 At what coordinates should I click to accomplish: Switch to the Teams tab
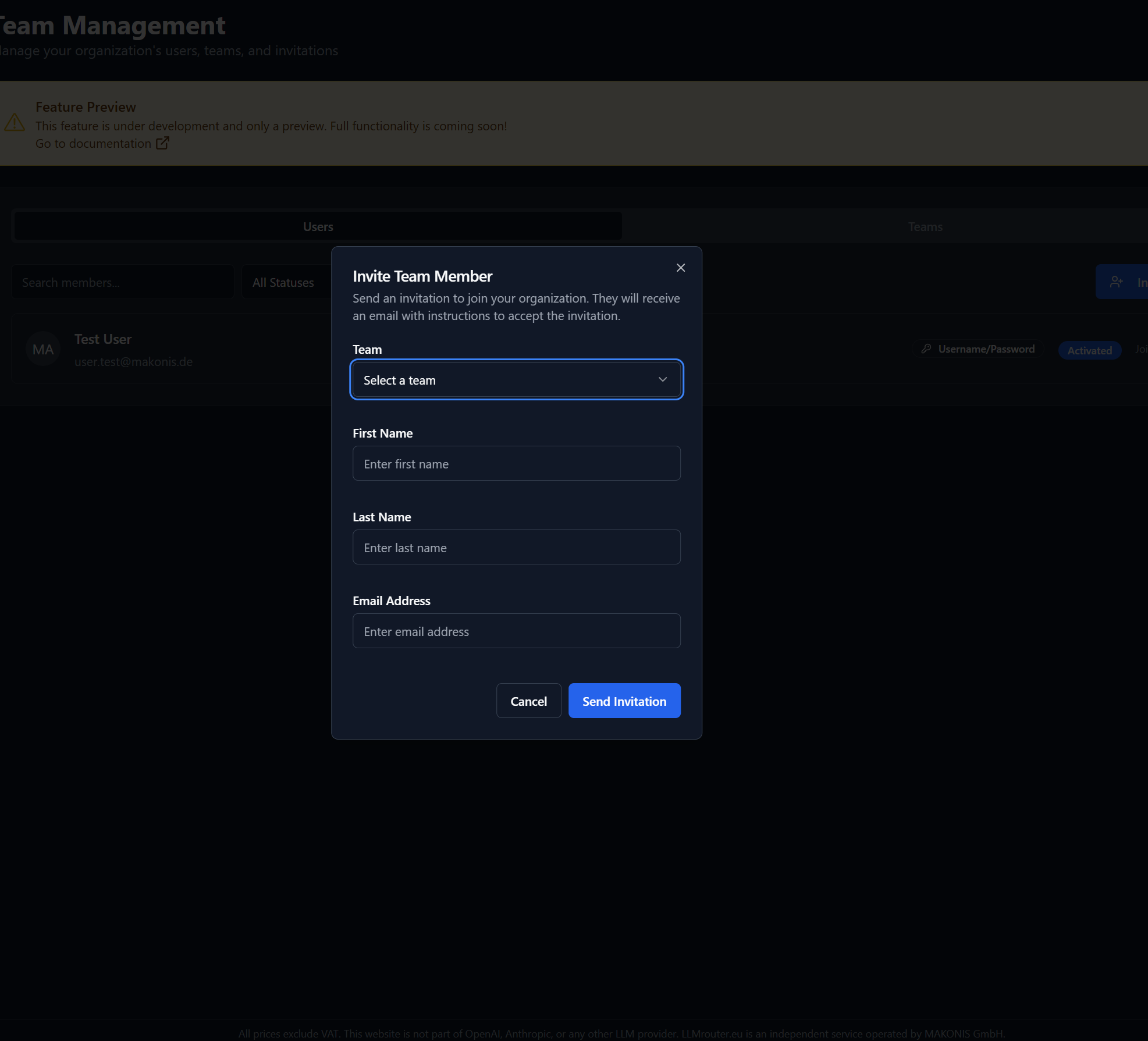[x=925, y=226]
